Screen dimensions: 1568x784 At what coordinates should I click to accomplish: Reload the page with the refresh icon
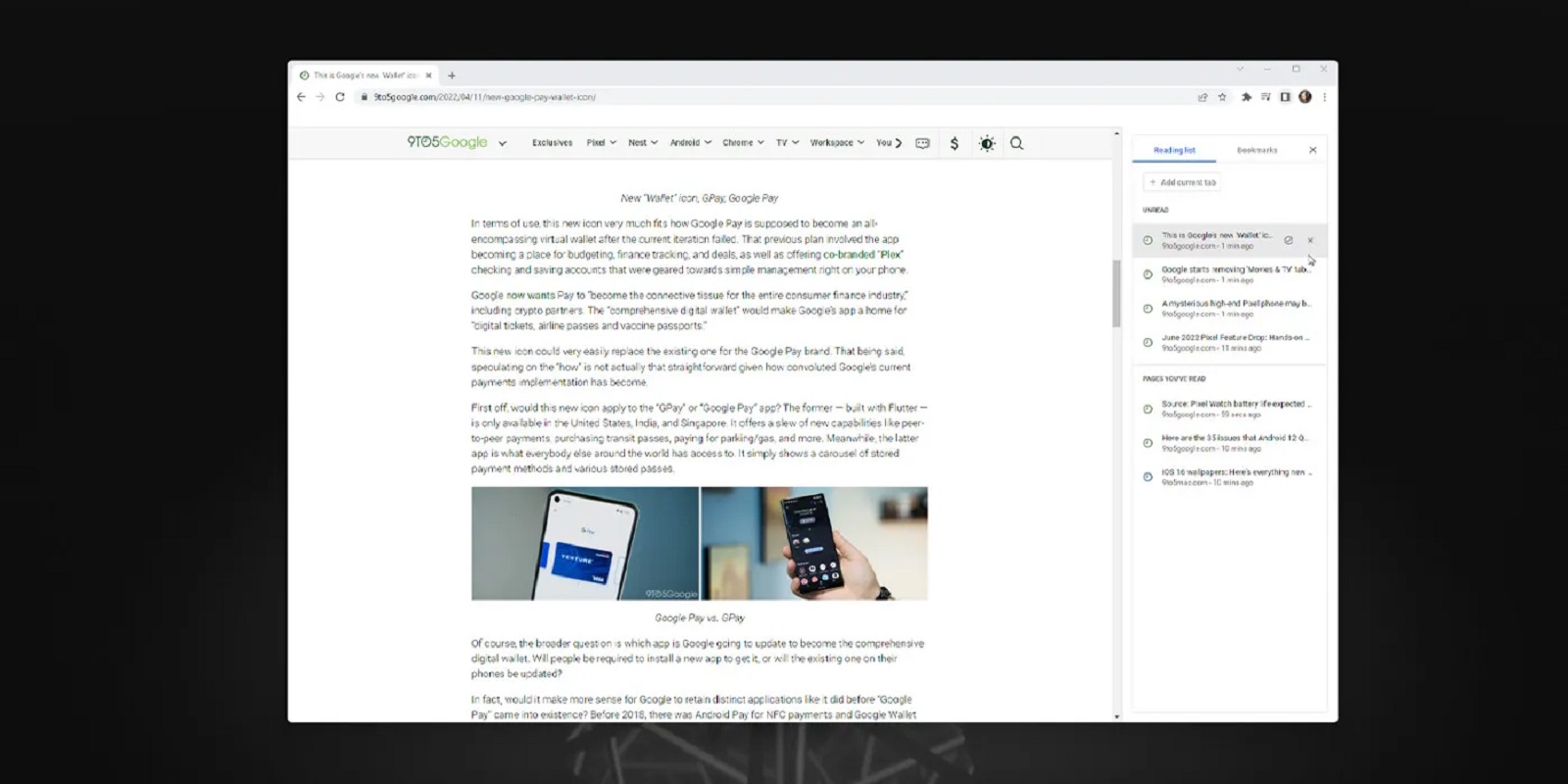(x=340, y=97)
